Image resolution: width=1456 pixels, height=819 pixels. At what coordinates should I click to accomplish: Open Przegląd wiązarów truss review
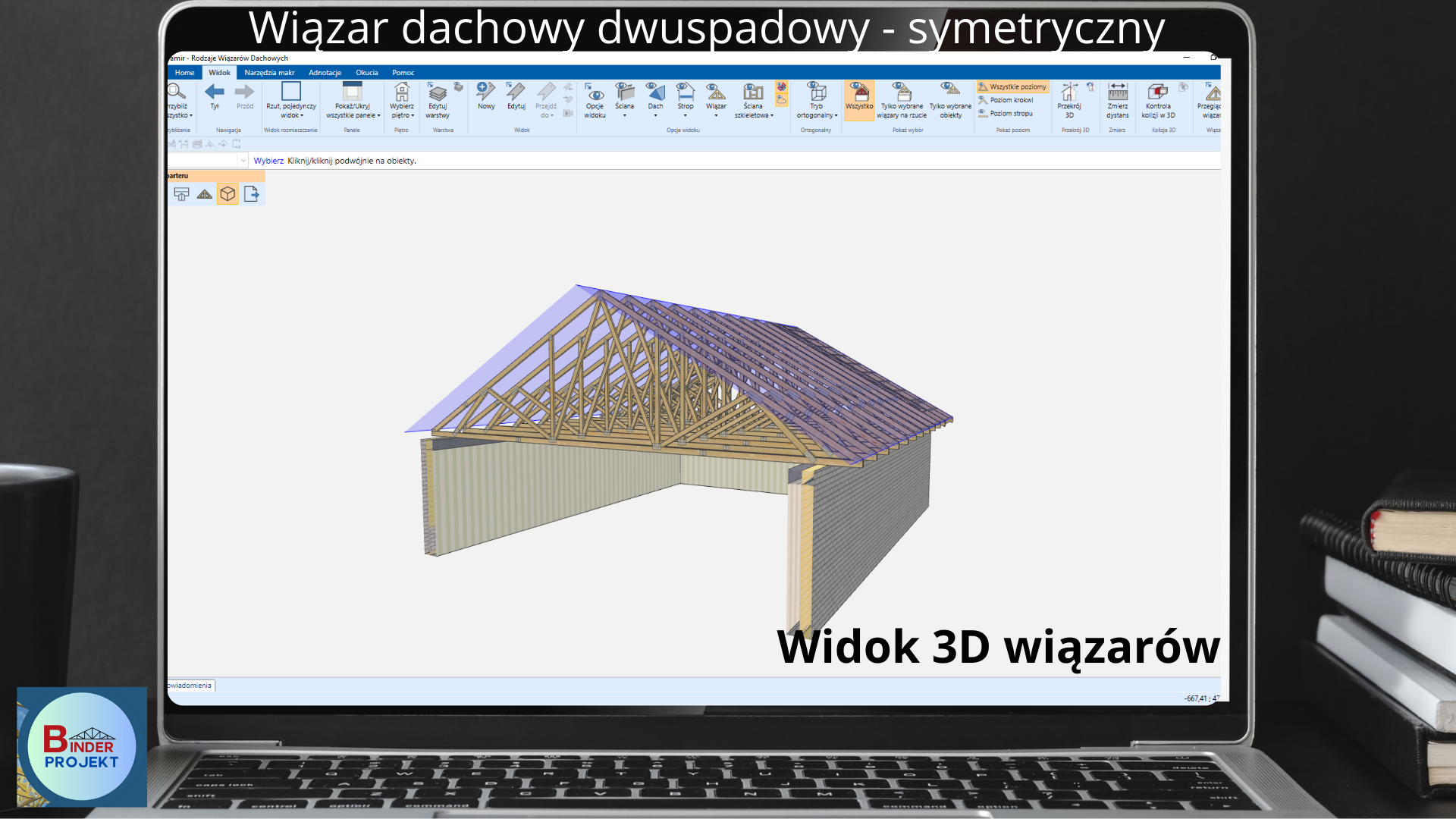point(1210,101)
